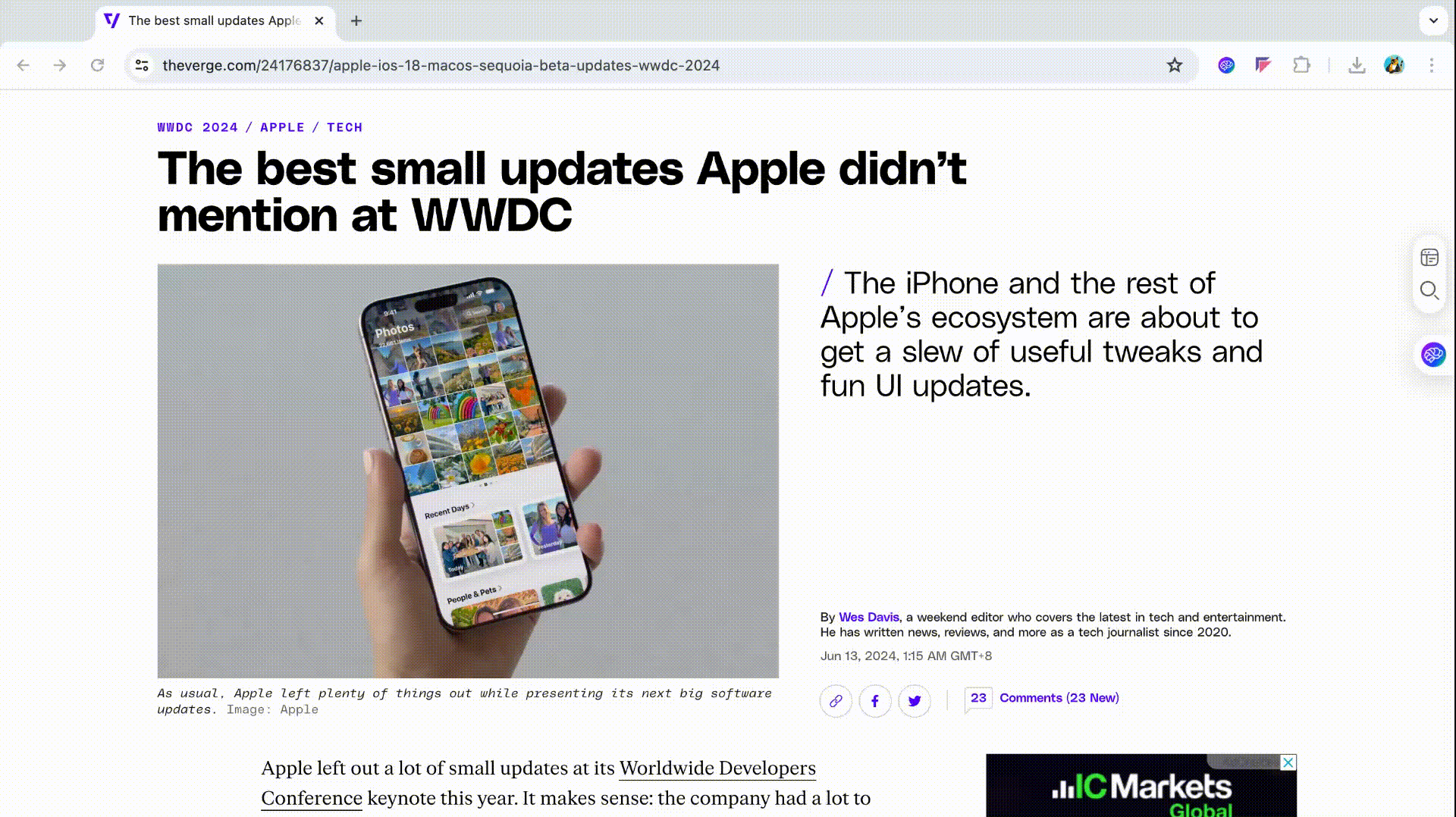Open the sidebar search magnifier icon
Screen dimensions: 1456x817
1429,291
